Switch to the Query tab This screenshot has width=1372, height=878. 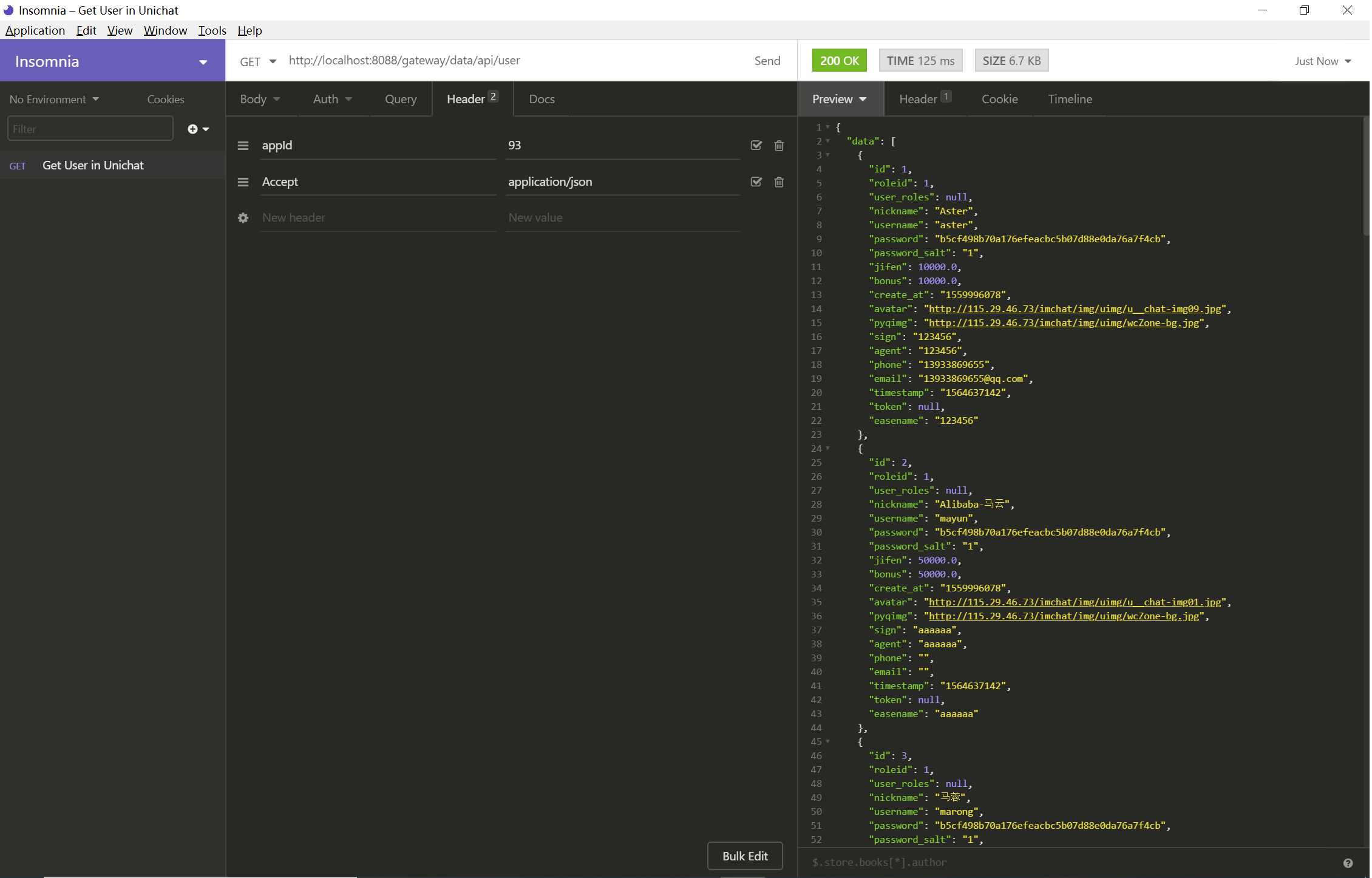click(x=401, y=99)
